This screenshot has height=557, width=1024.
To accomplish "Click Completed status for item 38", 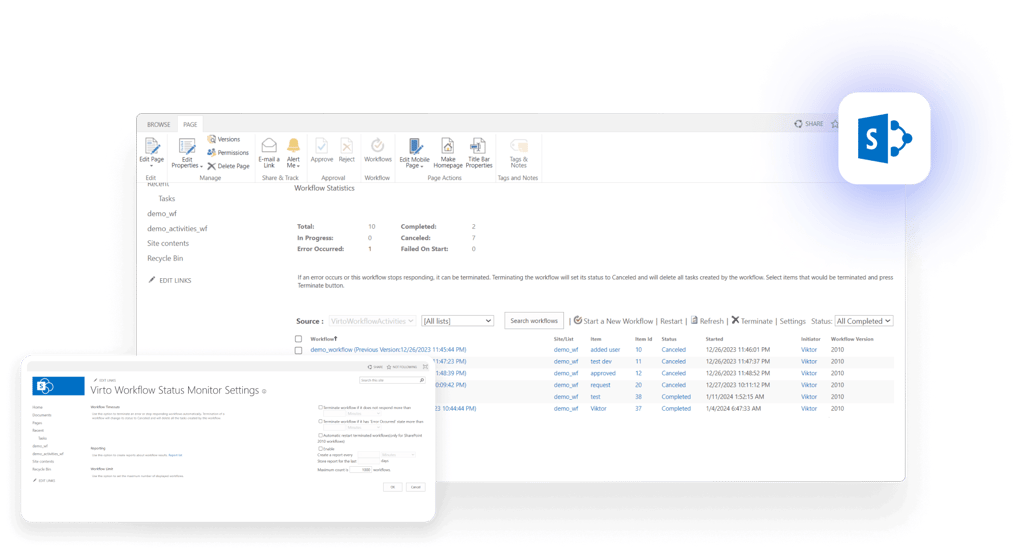I will tap(676, 396).
